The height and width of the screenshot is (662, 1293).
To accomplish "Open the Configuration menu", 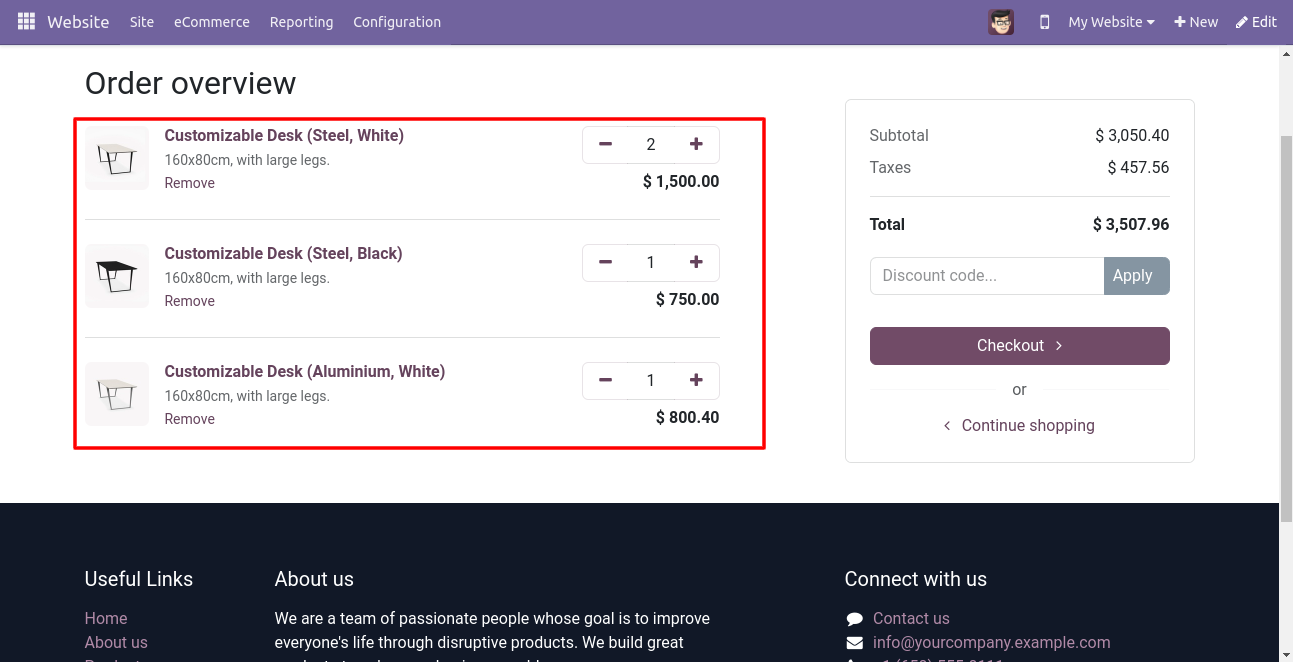I will pyautogui.click(x=397, y=22).
